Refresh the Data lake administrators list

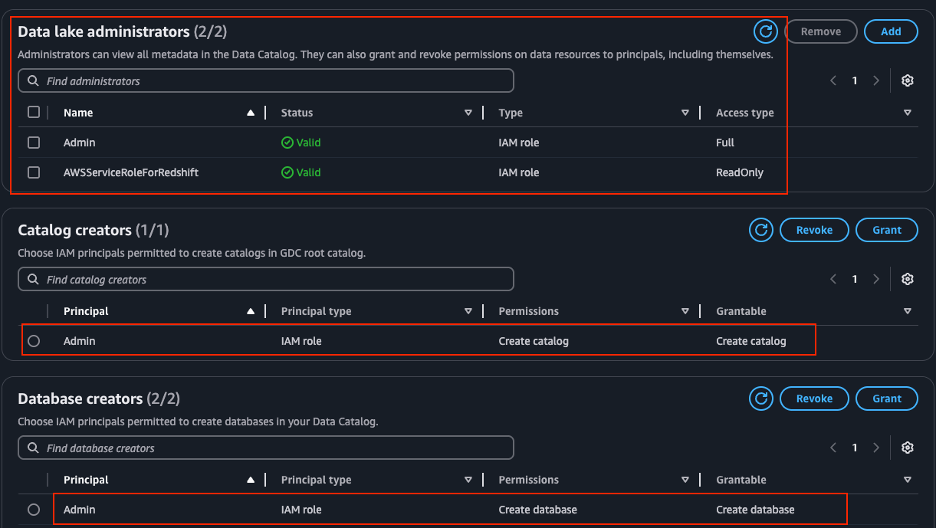[x=765, y=32]
